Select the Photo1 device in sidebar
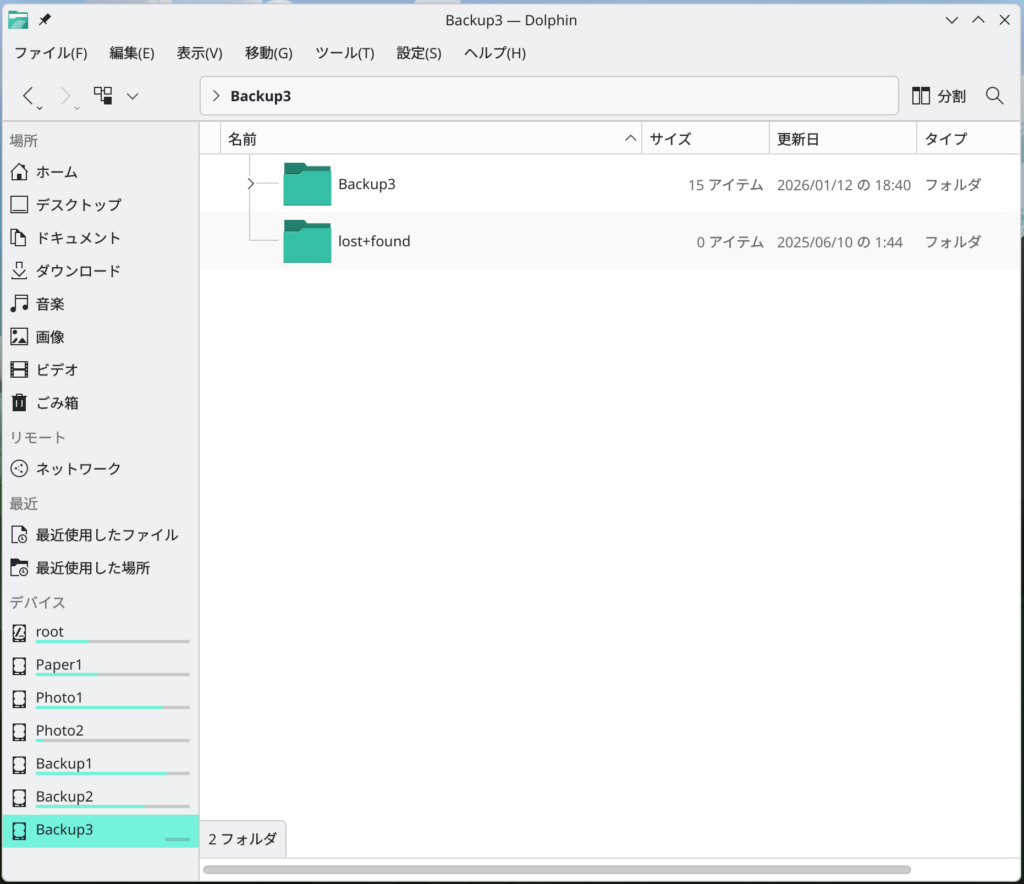The height and width of the screenshot is (884, 1024). [60, 698]
